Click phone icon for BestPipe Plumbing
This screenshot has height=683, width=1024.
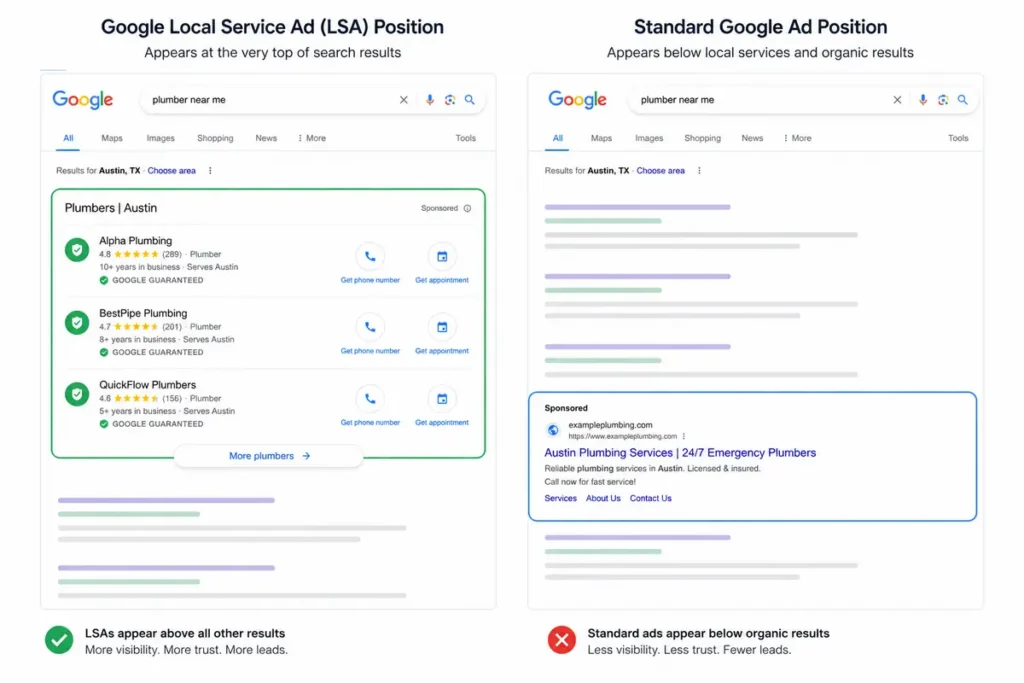point(370,327)
